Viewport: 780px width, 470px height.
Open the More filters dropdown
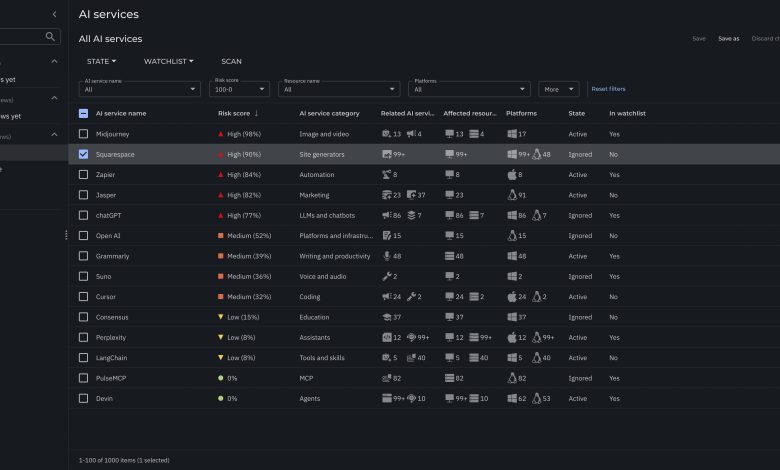559,89
